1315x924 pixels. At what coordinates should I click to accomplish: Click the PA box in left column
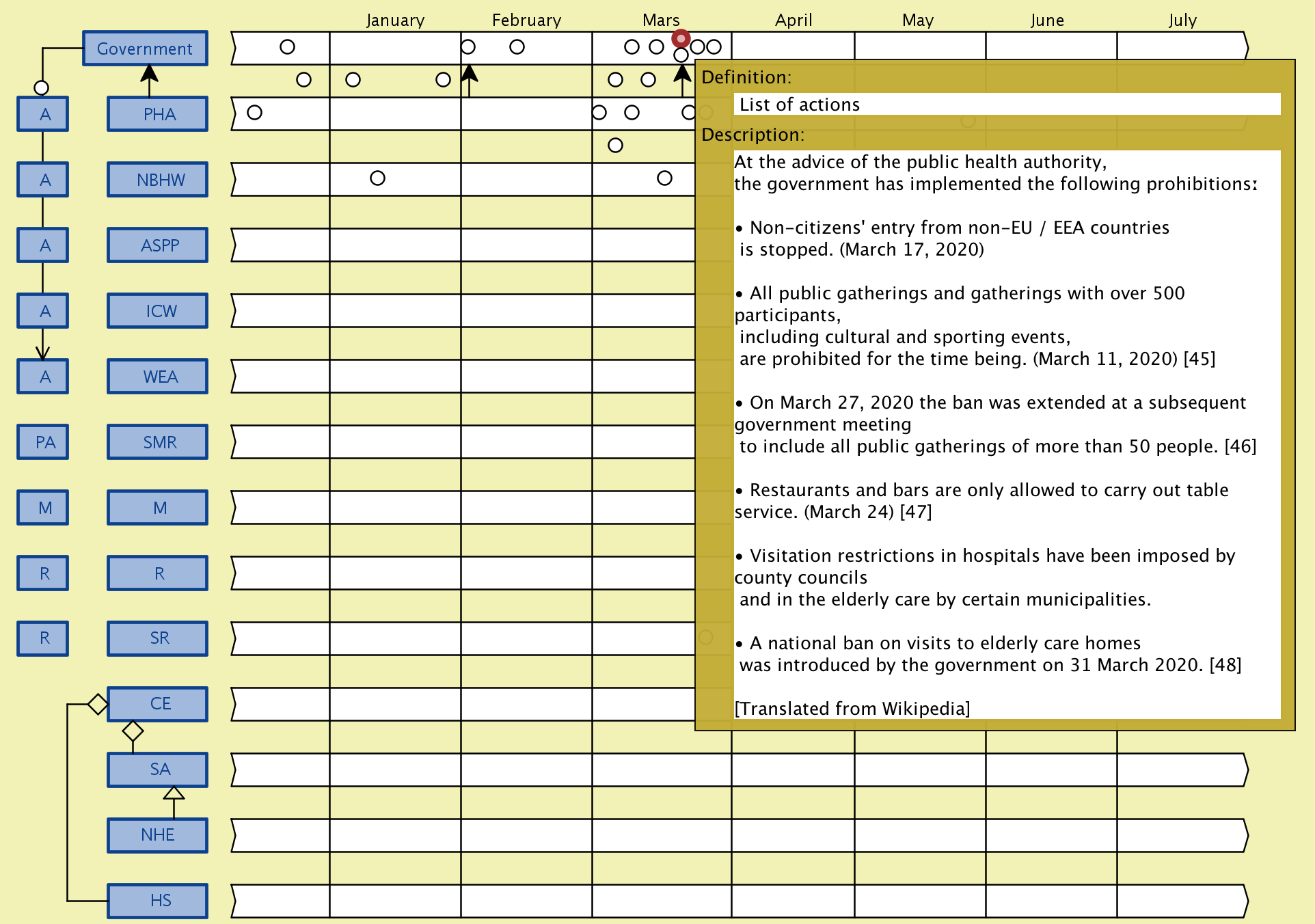click(43, 442)
